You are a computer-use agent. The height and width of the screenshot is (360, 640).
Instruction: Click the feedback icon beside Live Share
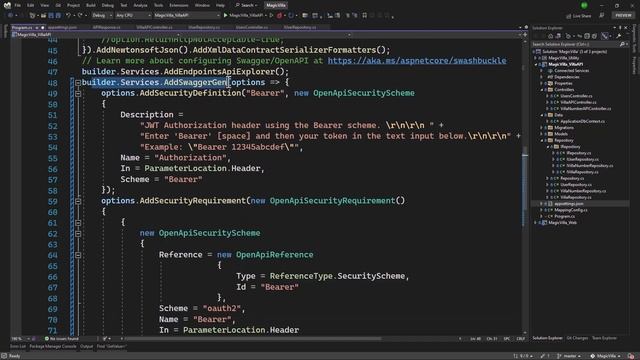click(x=602, y=16)
